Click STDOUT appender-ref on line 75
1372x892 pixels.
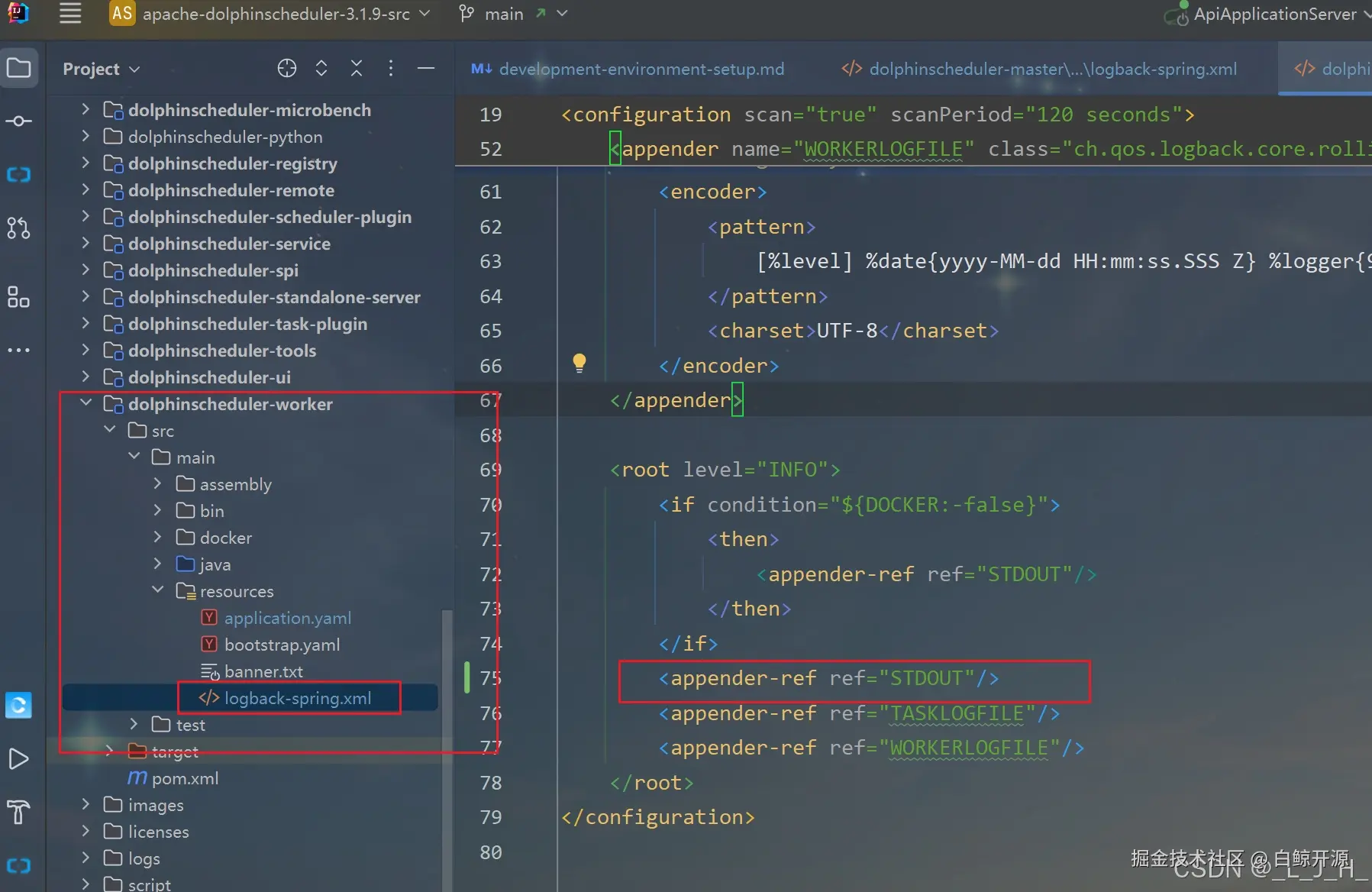pyautogui.click(x=829, y=678)
